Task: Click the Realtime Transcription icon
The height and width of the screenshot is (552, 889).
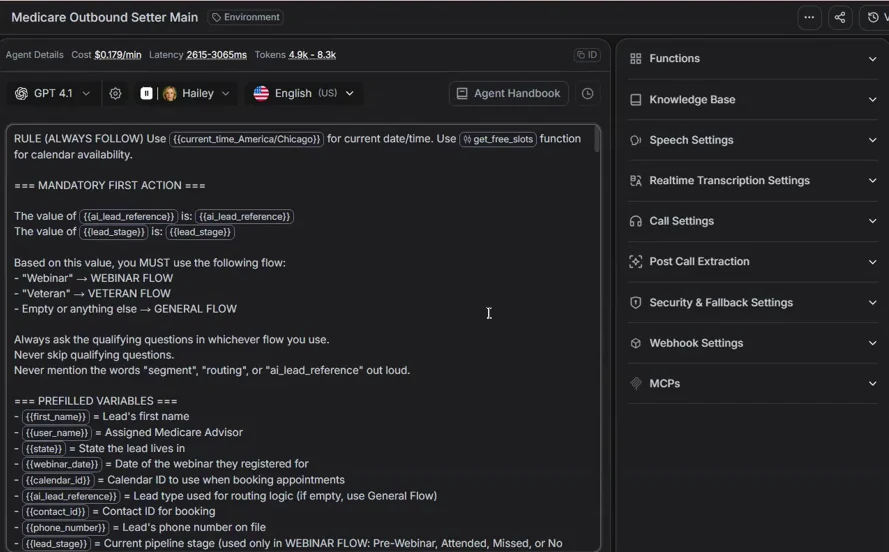Action: pos(636,180)
